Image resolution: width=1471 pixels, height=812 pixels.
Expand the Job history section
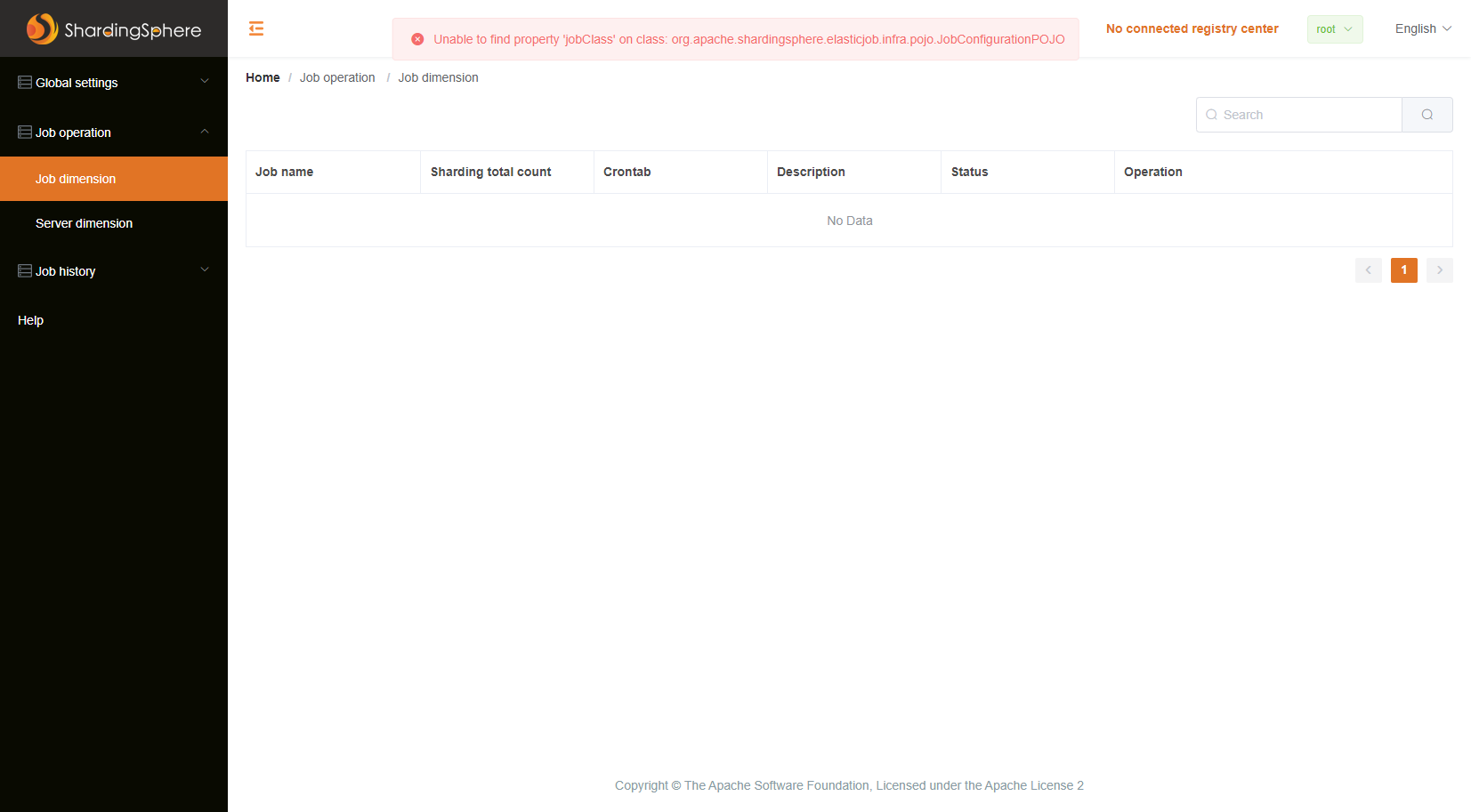pos(205,270)
